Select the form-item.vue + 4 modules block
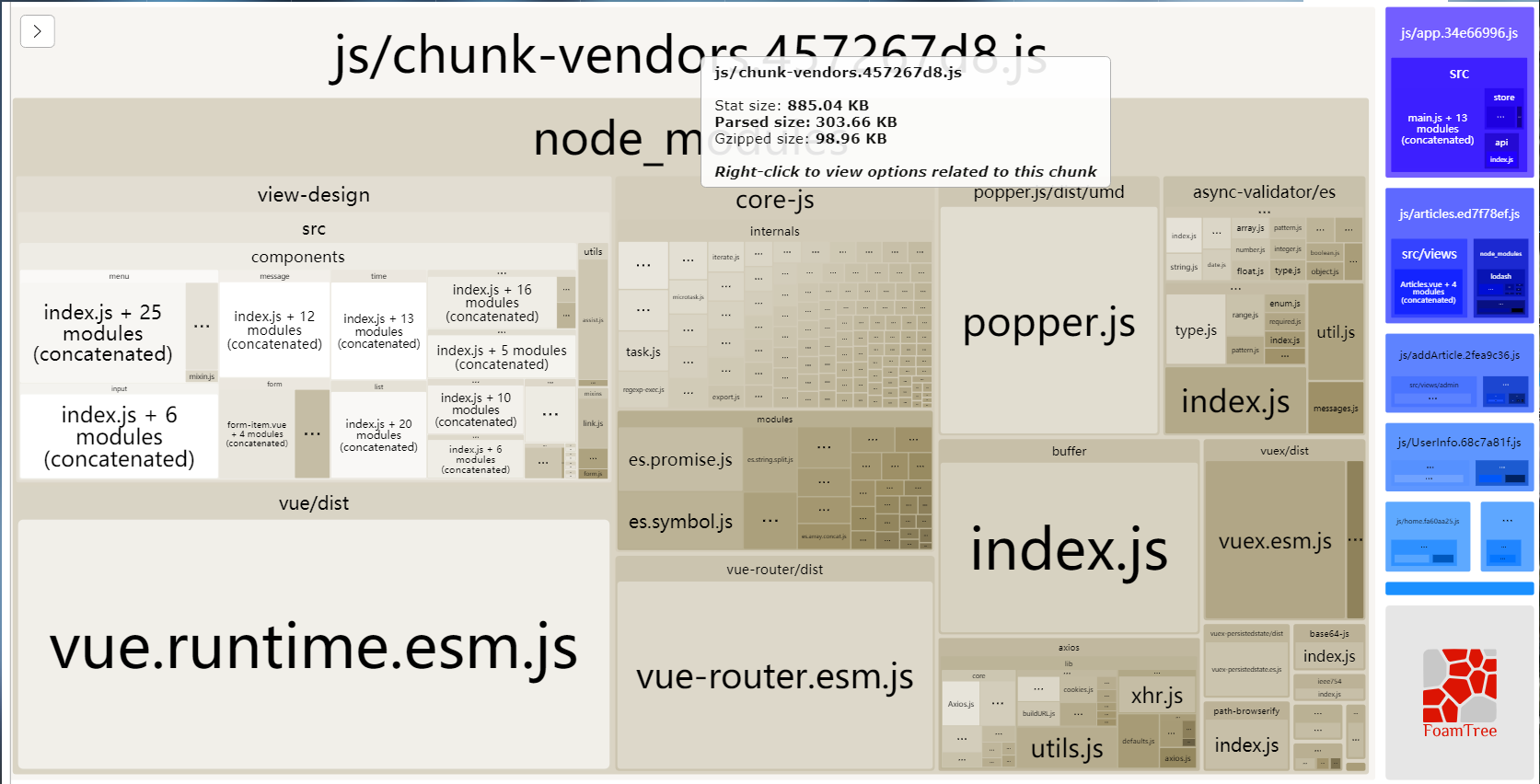Viewport: 1540px width, 784px height. (x=257, y=434)
